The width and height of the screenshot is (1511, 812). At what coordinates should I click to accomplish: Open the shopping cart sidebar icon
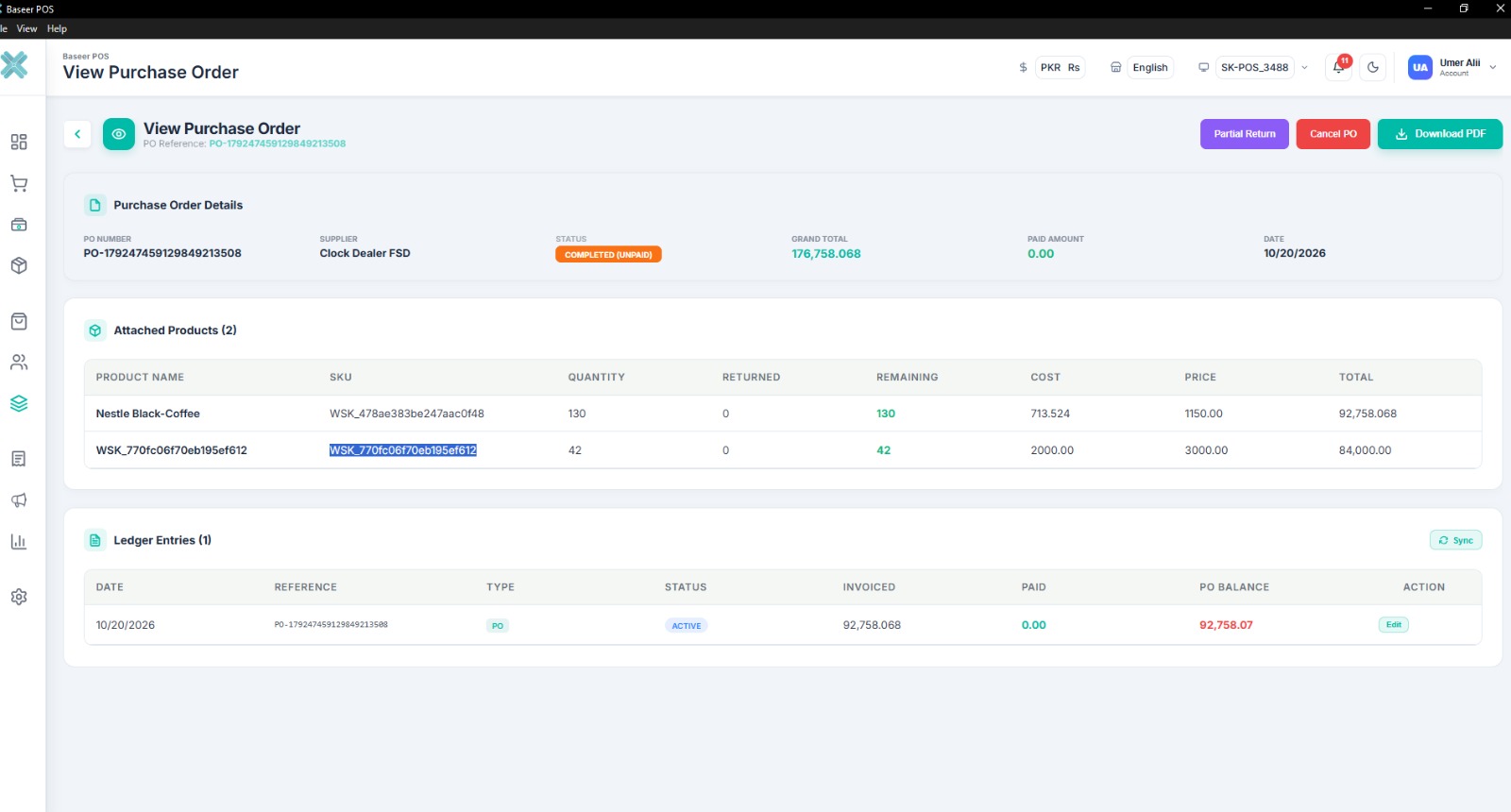click(x=19, y=183)
